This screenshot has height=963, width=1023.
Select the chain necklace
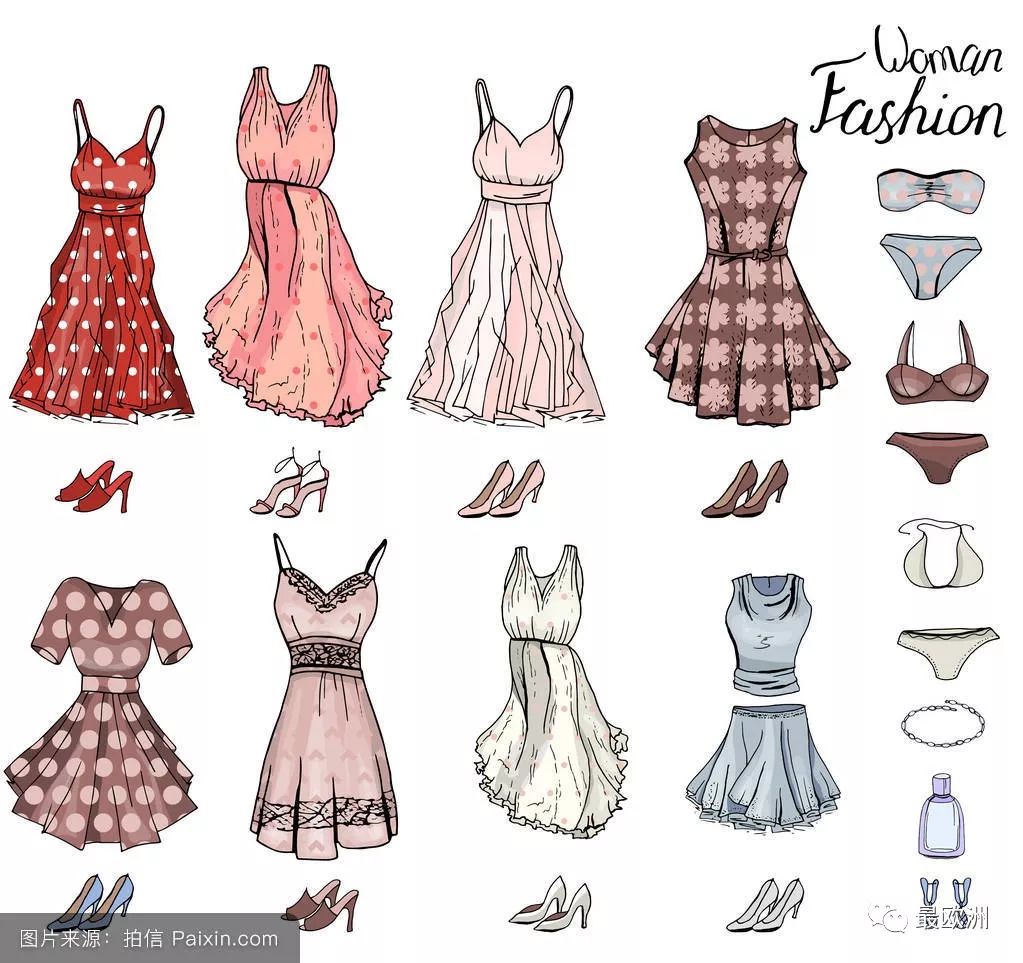click(943, 722)
